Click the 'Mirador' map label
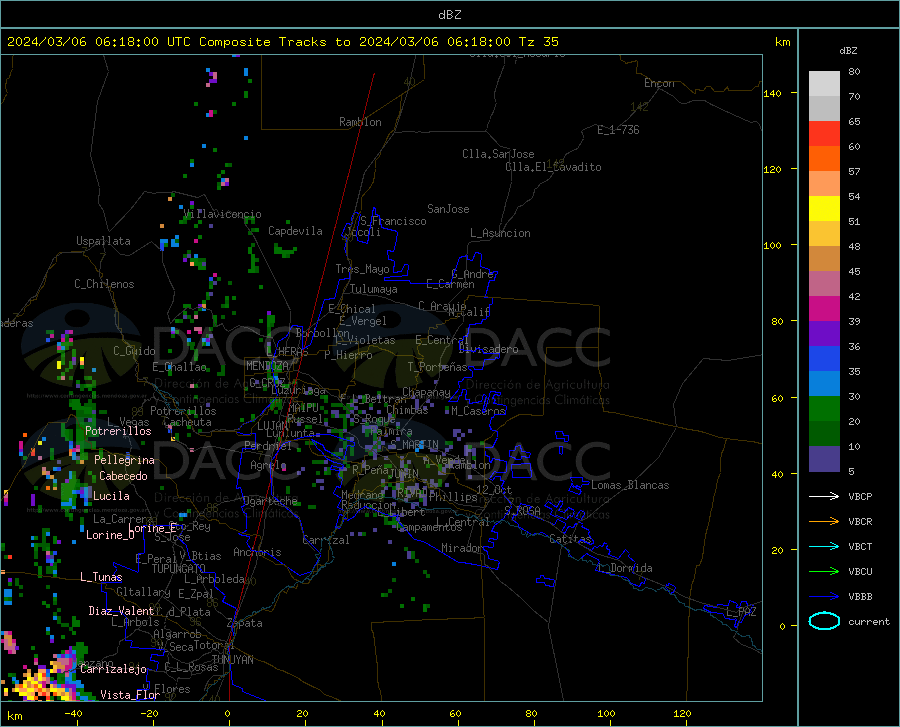Image resolution: width=900 pixels, height=727 pixels. 461,548
